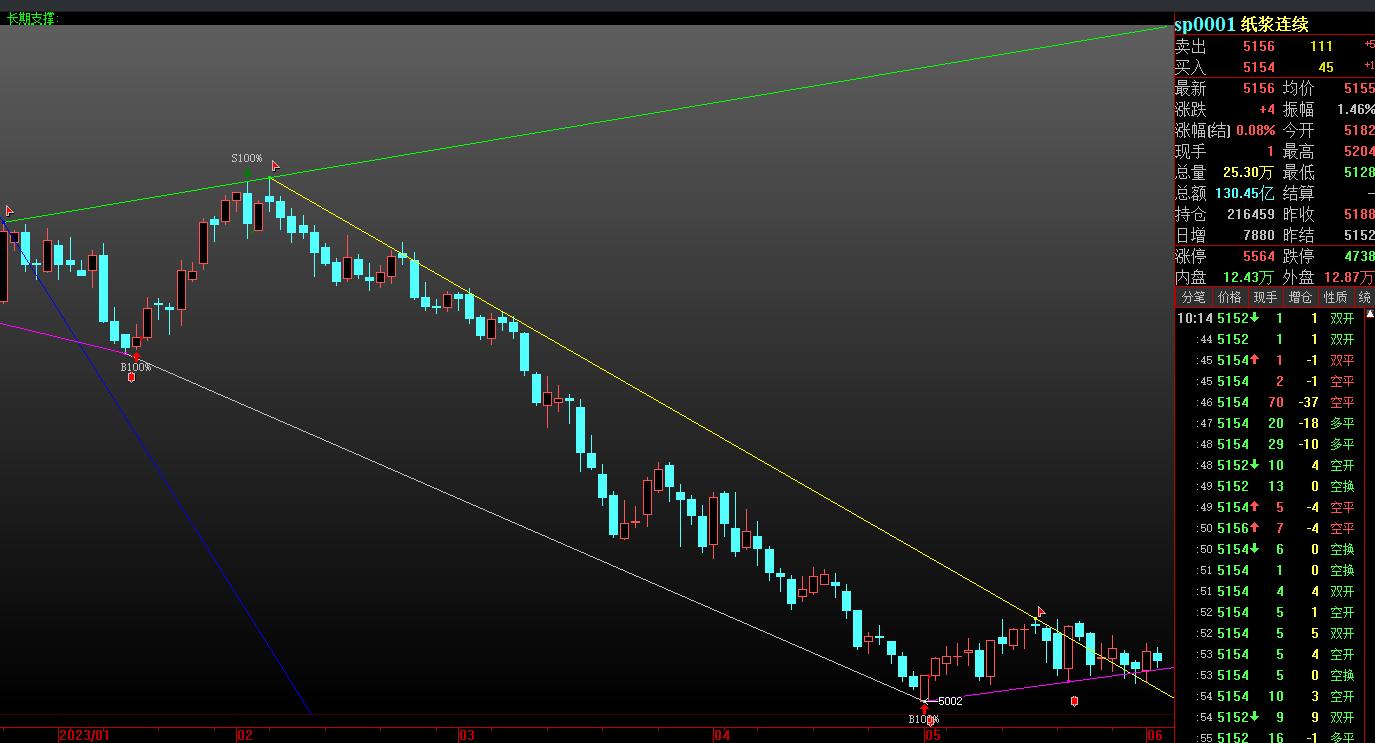Click the 卖出 ask price 5156
Screen dimensions: 1375x743
point(1259,46)
